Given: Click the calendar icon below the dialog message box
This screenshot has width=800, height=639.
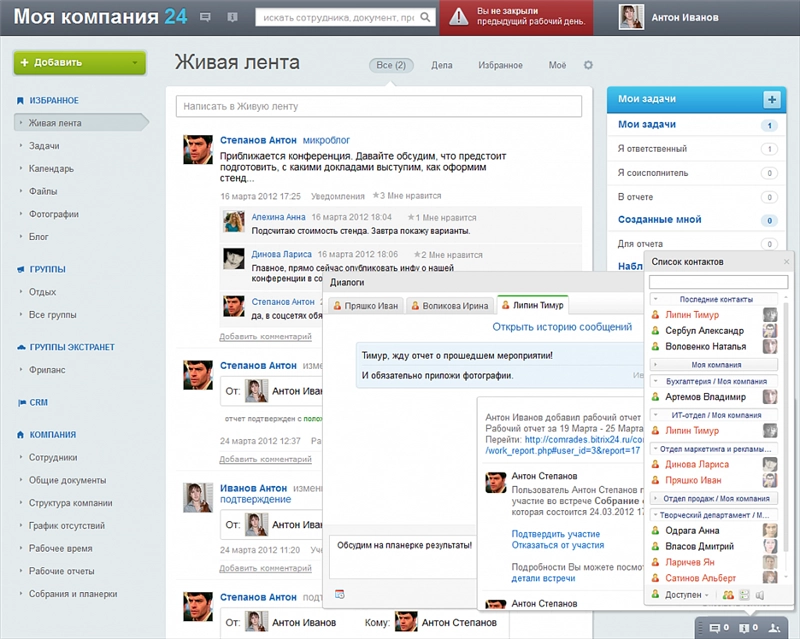Looking at the screenshot, I should 339,594.
